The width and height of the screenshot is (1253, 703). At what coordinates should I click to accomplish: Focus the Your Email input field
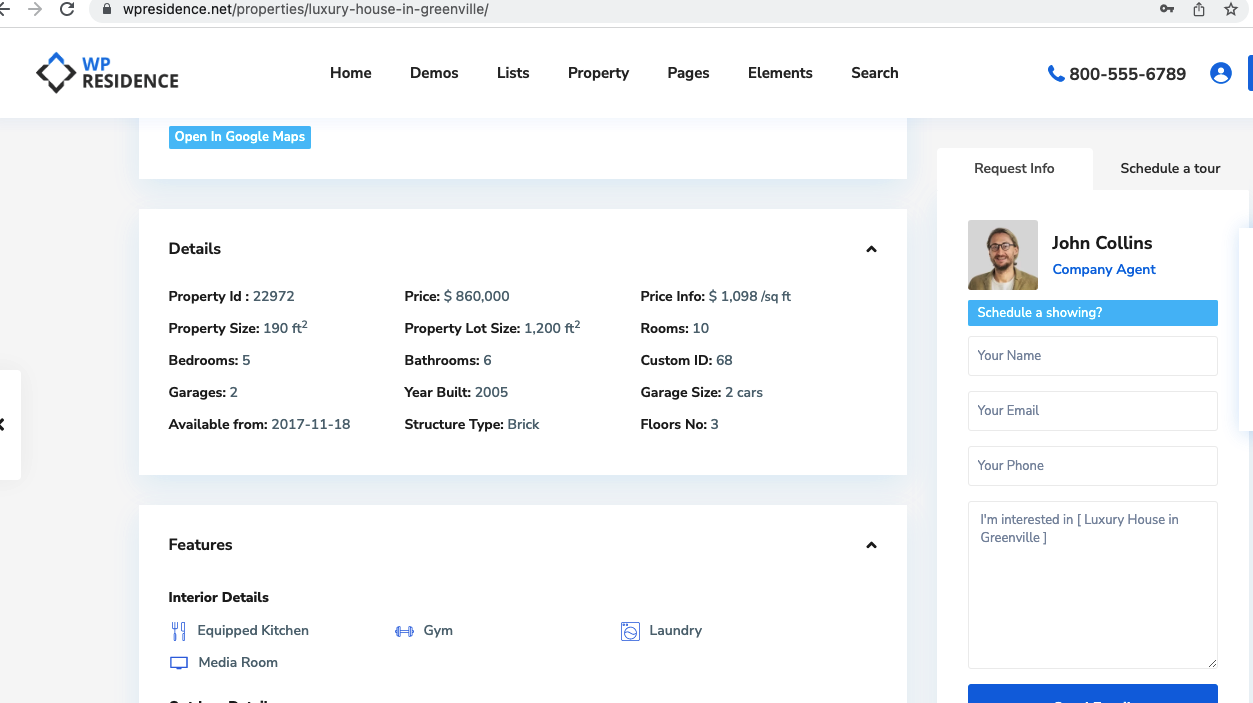coord(1093,411)
